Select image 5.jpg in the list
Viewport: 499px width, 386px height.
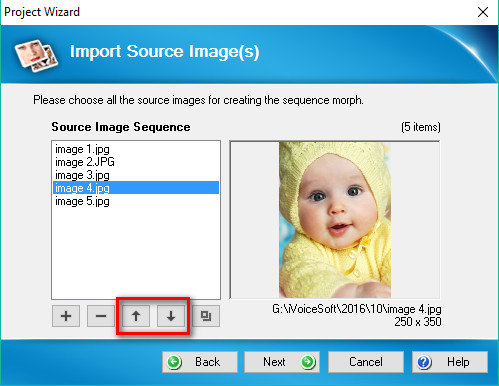136,201
